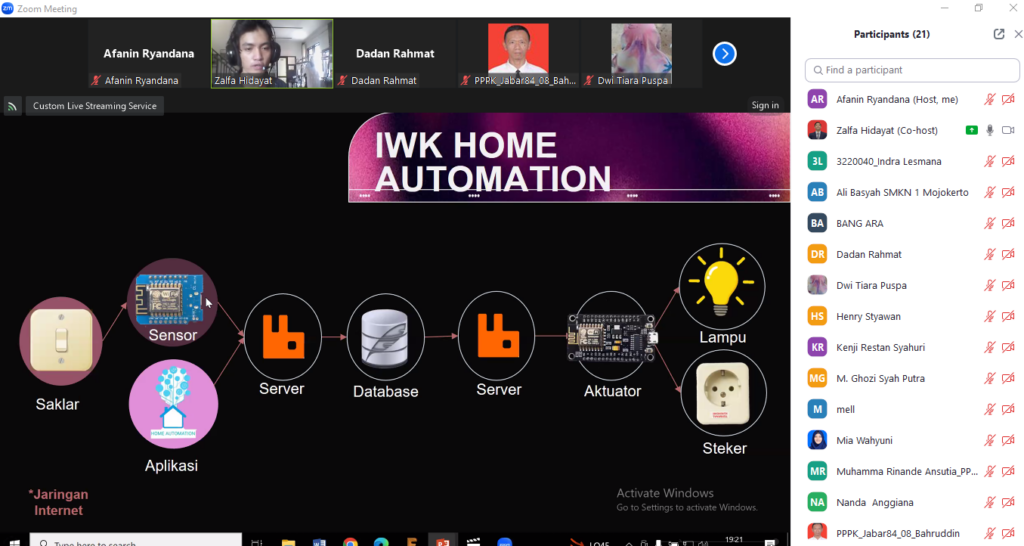Click video-off icon in Dwi Tiara Puspa's row
Screen dimensions: 1024x546
pyautogui.click(x=1008, y=285)
